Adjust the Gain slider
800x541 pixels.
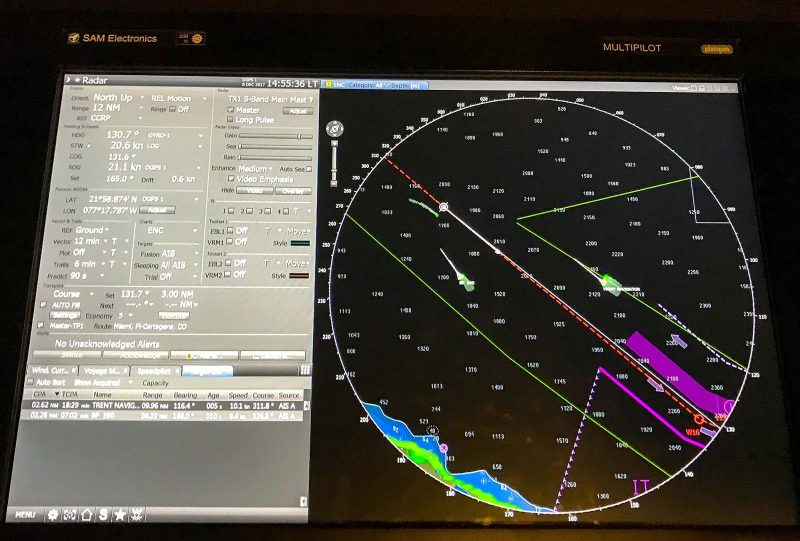(x=276, y=136)
